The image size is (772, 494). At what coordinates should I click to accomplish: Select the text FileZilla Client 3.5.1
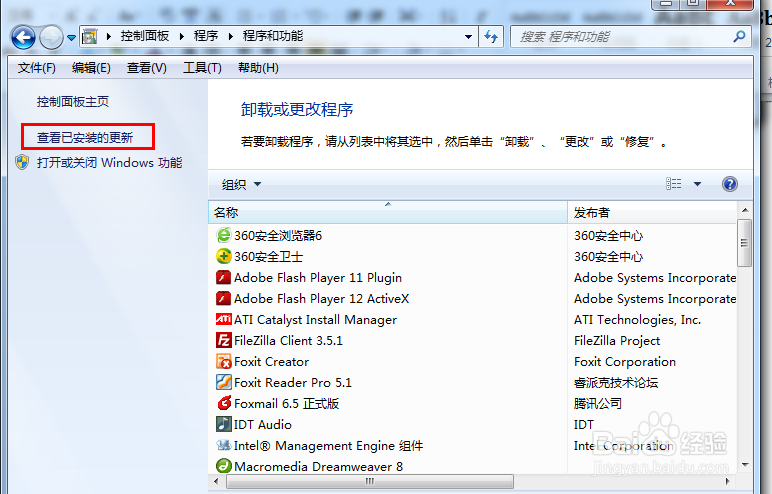pos(289,340)
